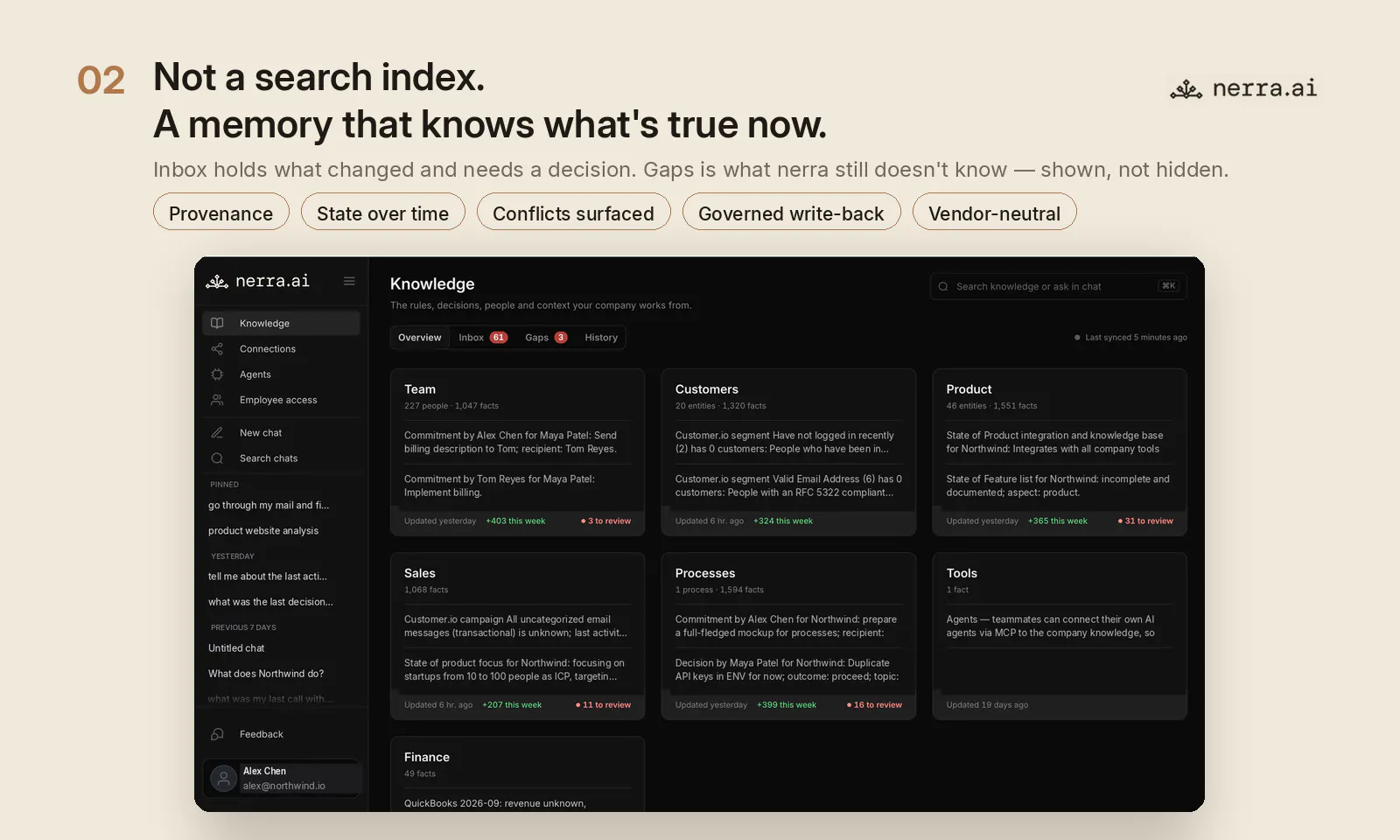Open Employee access page
Screen dimensions: 1400x840
(x=281, y=400)
